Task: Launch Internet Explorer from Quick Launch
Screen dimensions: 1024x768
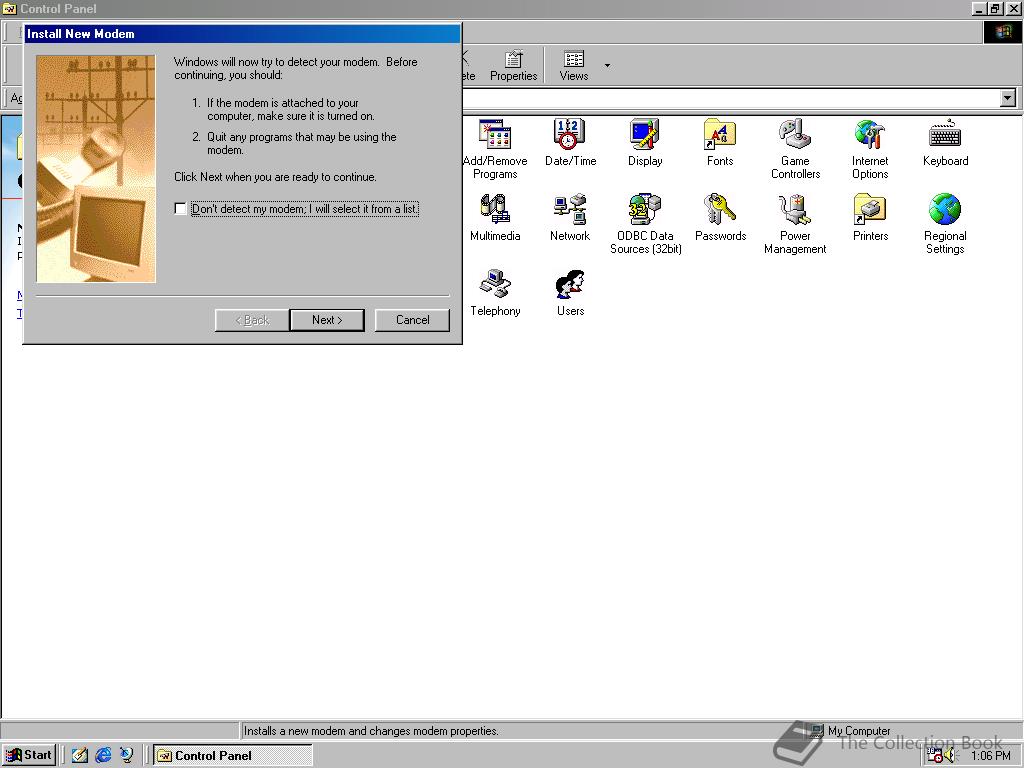Action: coord(103,755)
